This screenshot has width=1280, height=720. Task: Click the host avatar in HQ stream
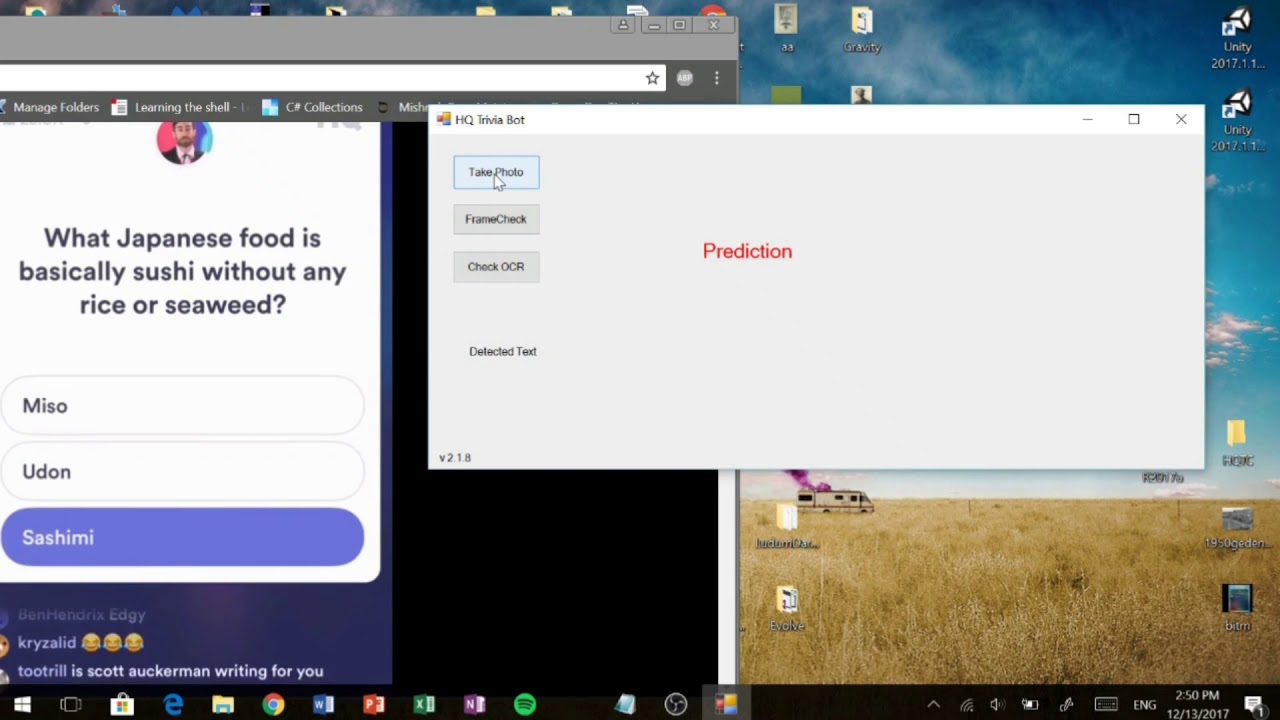click(x=184, y=141)
